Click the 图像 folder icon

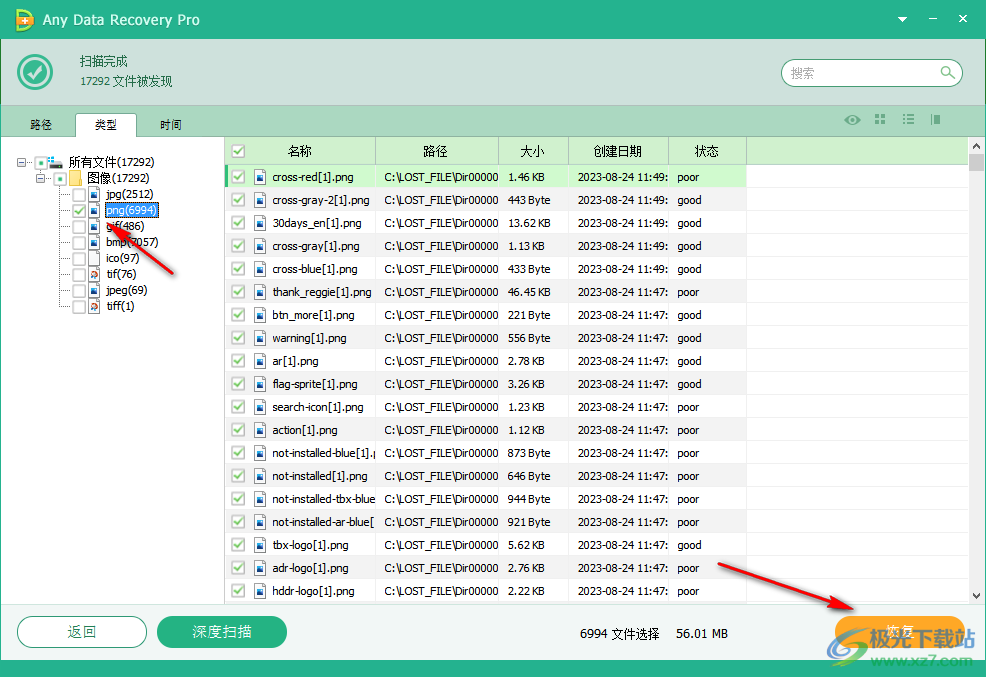75,179
